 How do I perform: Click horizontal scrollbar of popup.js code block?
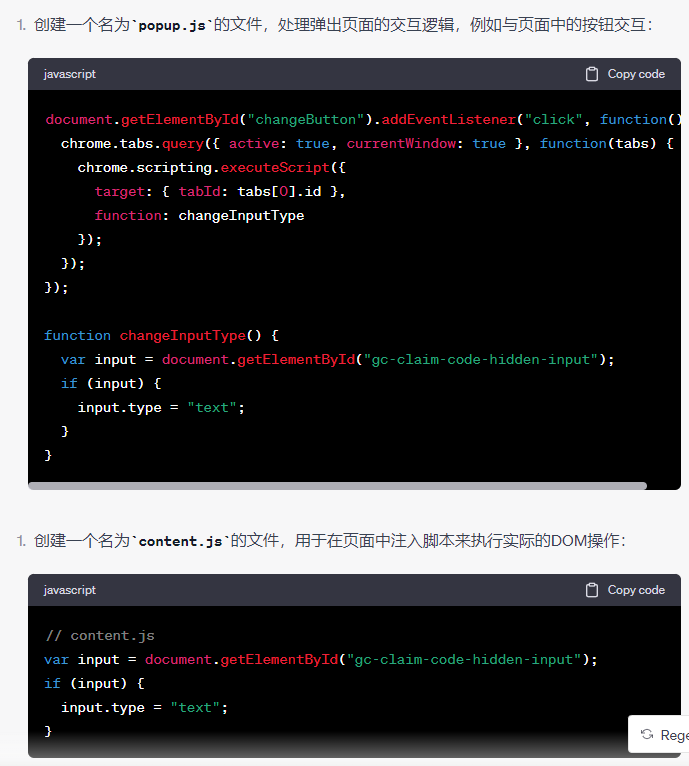point(338,486)
